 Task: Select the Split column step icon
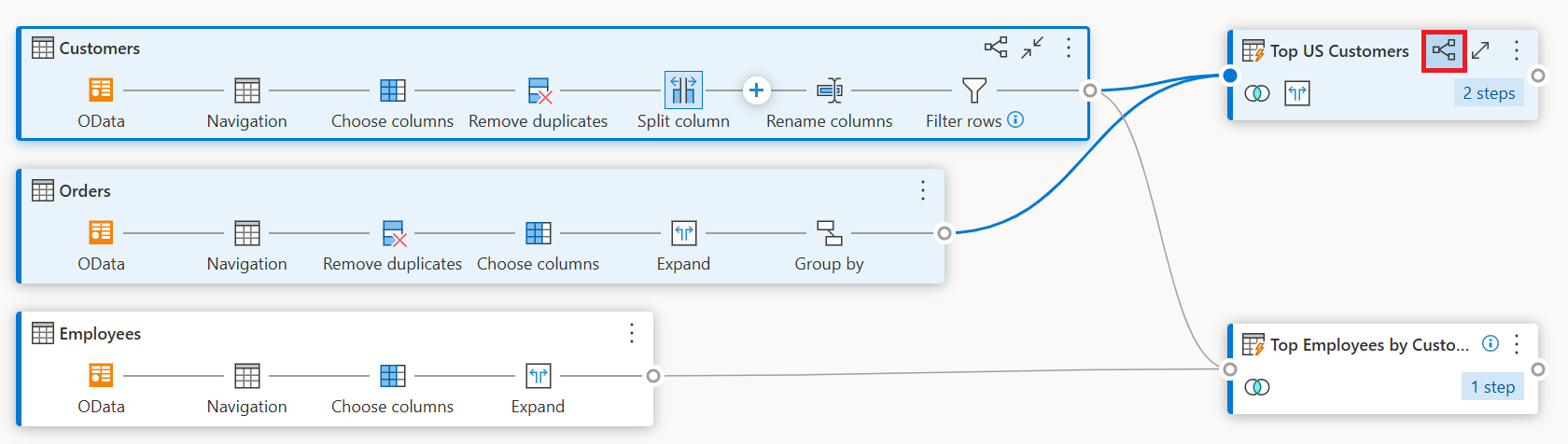(683, 90)
